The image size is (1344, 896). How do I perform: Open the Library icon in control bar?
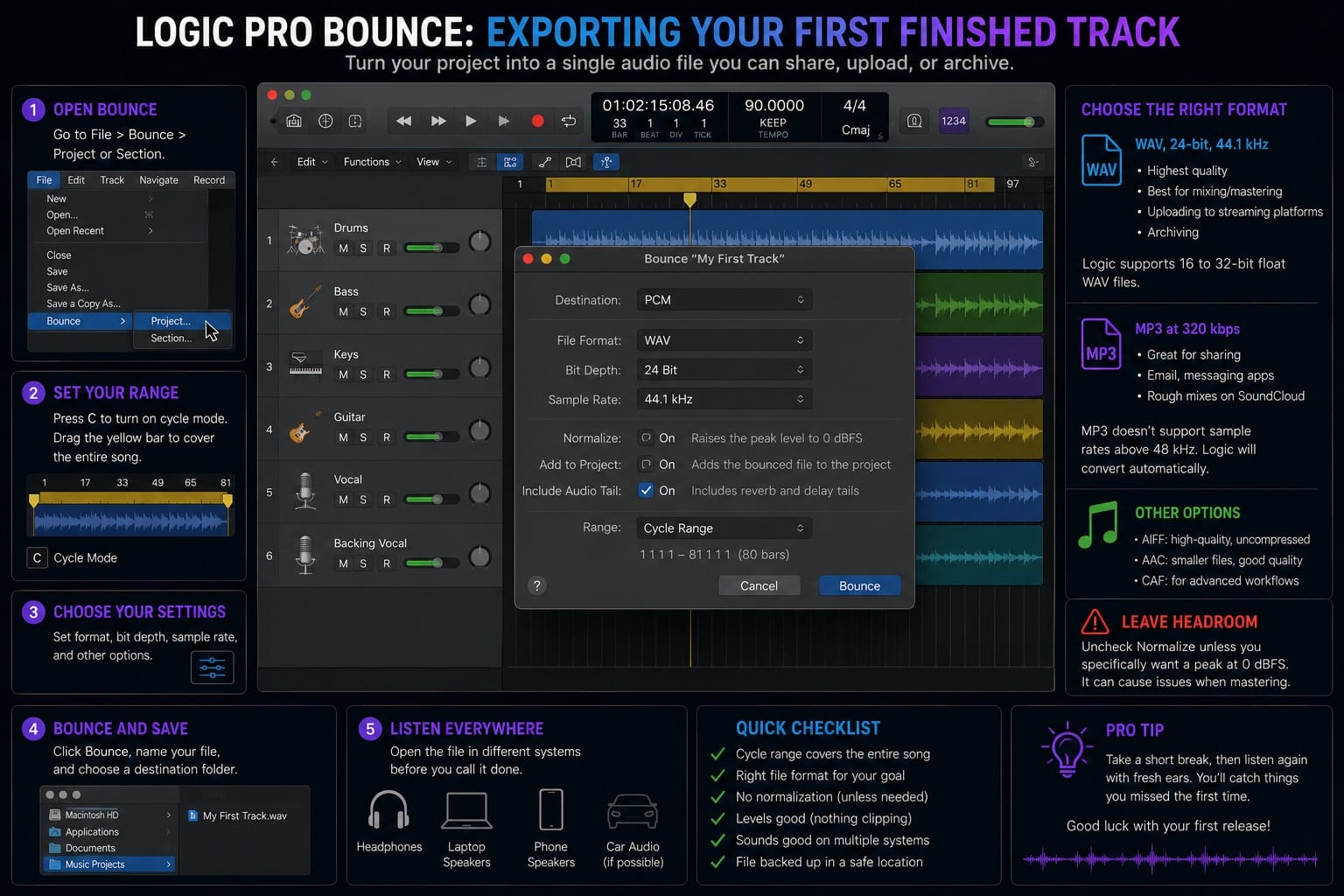tap(294, 121)
